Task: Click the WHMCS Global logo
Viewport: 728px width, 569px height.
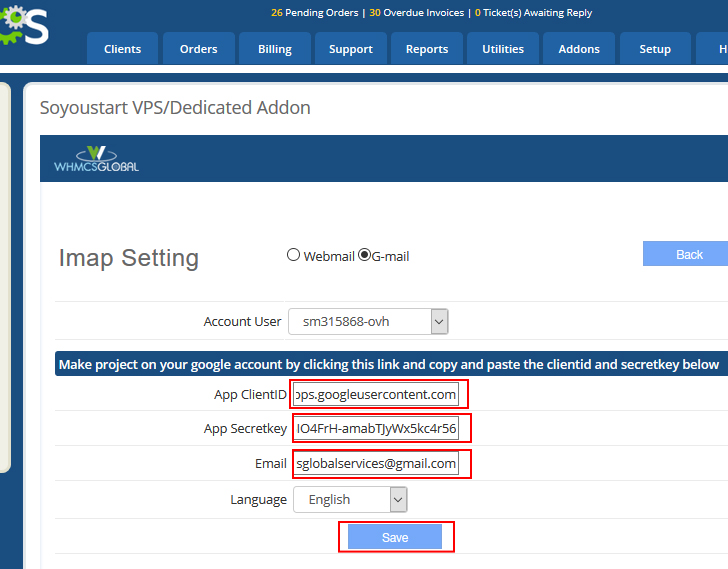Action: (x=96, y=159)
